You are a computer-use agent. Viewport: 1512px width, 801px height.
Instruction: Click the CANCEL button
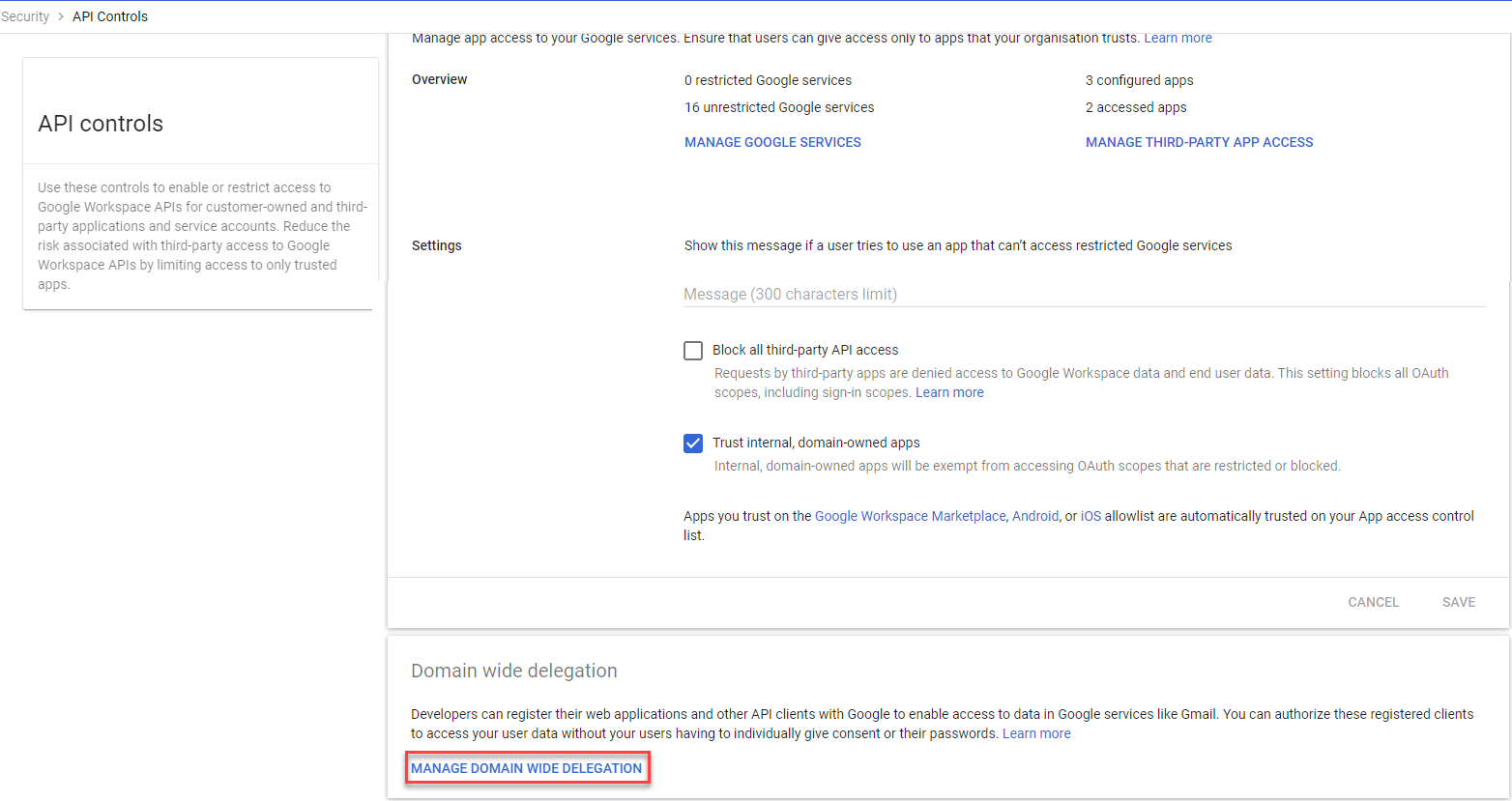coord(1373,601)
